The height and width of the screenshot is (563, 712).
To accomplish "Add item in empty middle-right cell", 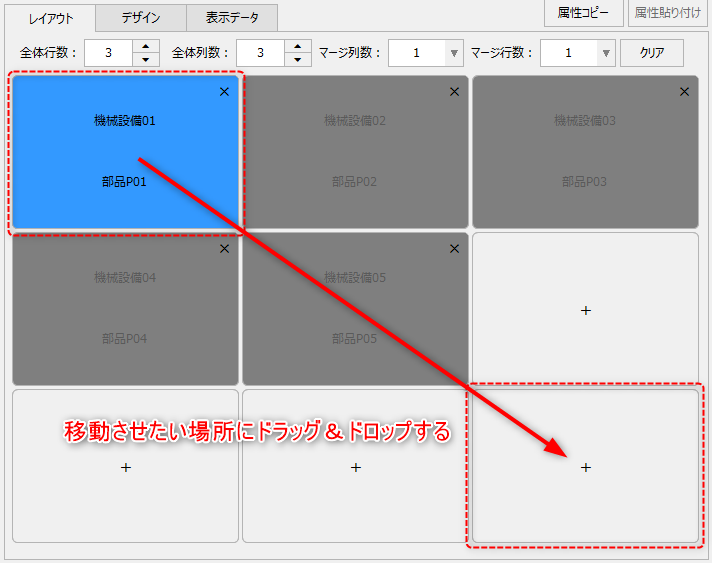I will pos(585,310).
